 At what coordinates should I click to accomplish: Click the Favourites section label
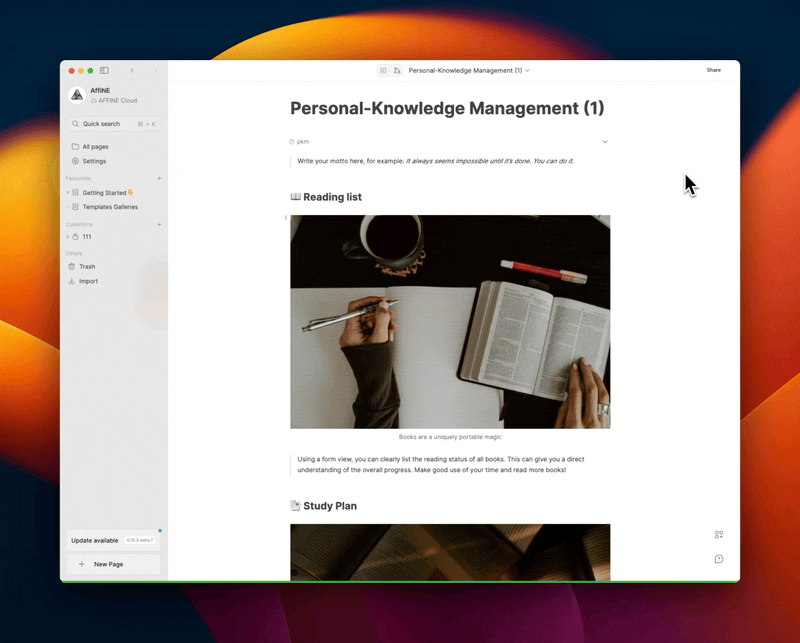(78, 178)
